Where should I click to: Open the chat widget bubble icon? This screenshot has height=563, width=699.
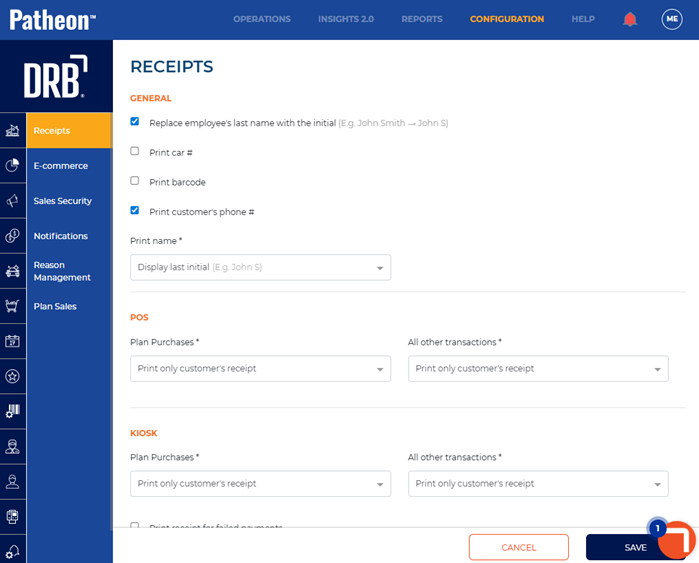coord(677,540)
